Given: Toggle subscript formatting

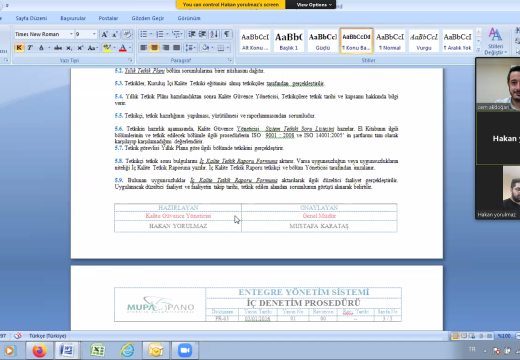Looking at the screenshot, I should coord(69,48).
